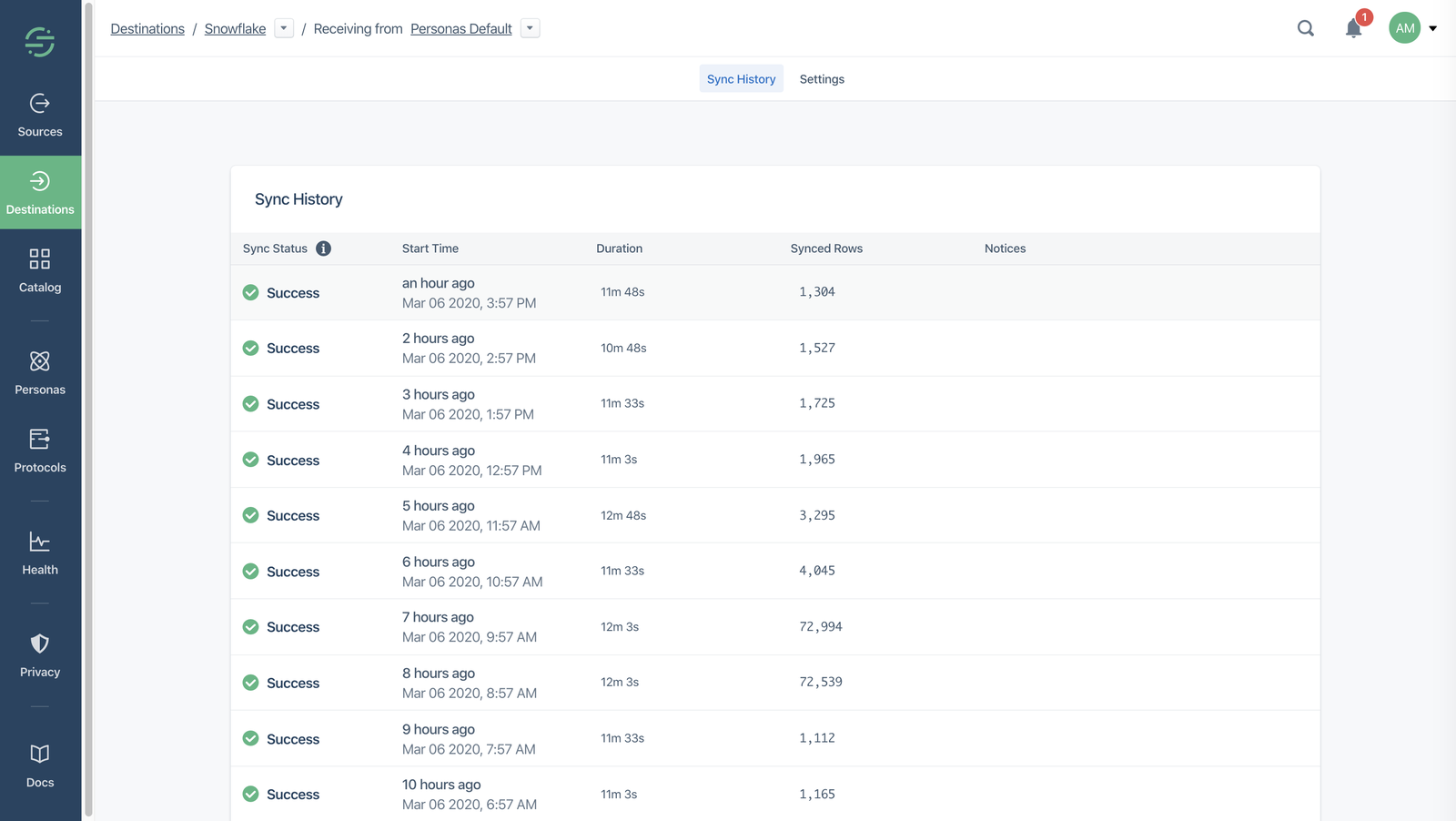Screen dimensions: 1456x821
Task: Expand the Personas Default source dropdown
Action: pos(530,28)
